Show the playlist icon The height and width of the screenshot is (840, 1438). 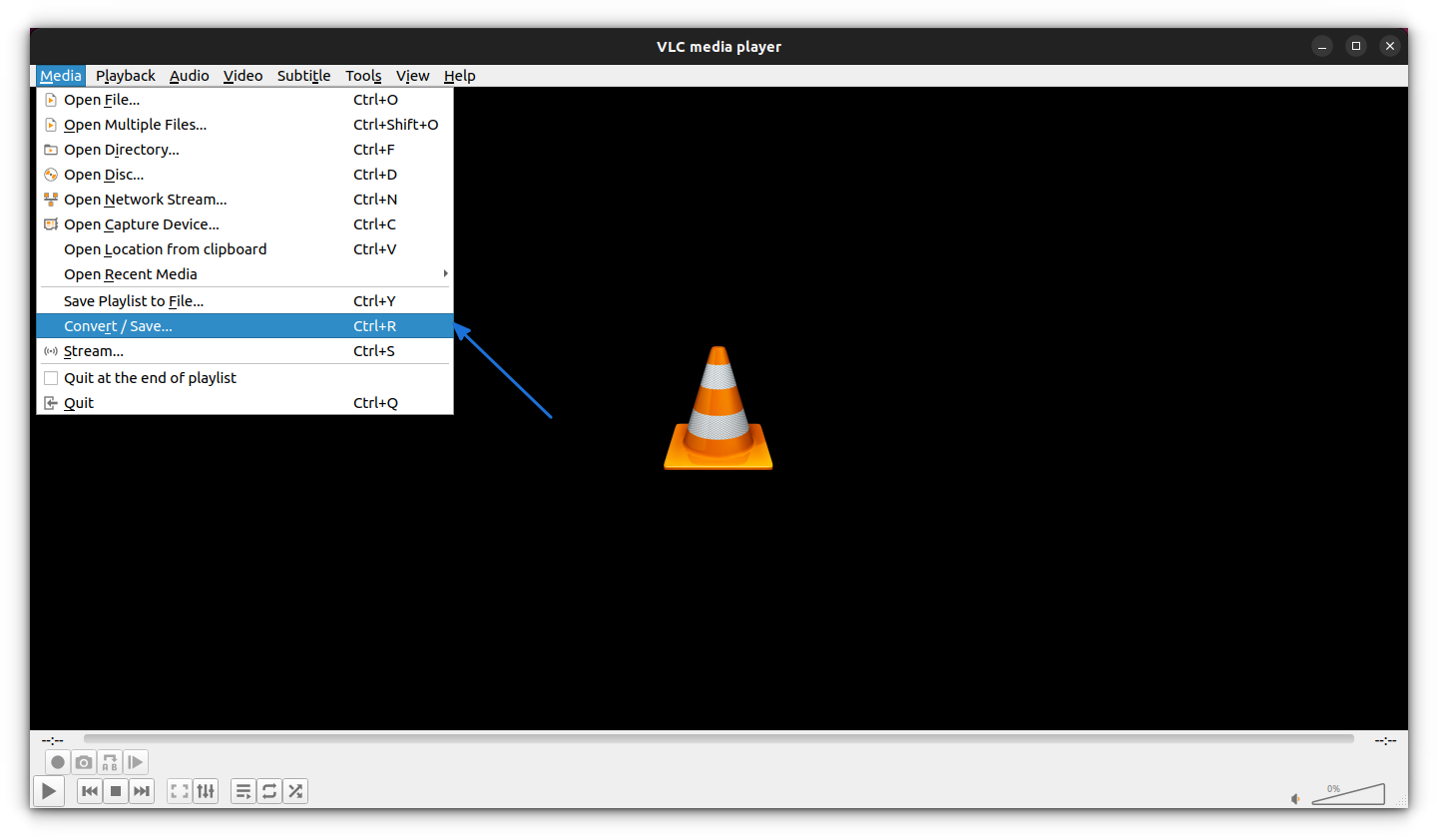pyautogui.click(x=242, y=790)
